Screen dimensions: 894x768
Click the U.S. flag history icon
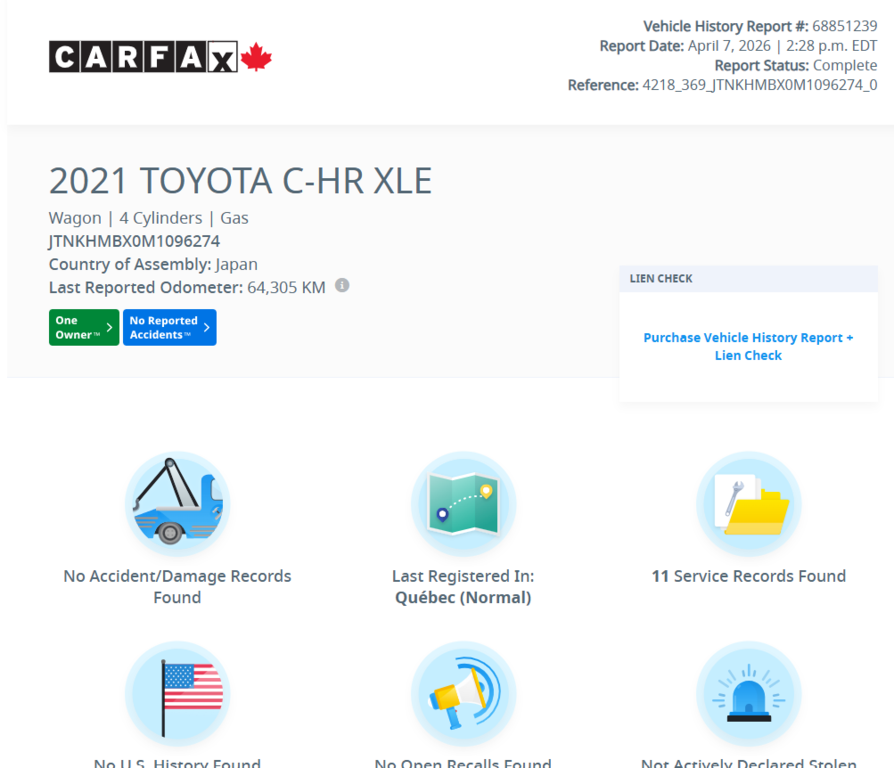pyautogui.click(x=177, y=693)
